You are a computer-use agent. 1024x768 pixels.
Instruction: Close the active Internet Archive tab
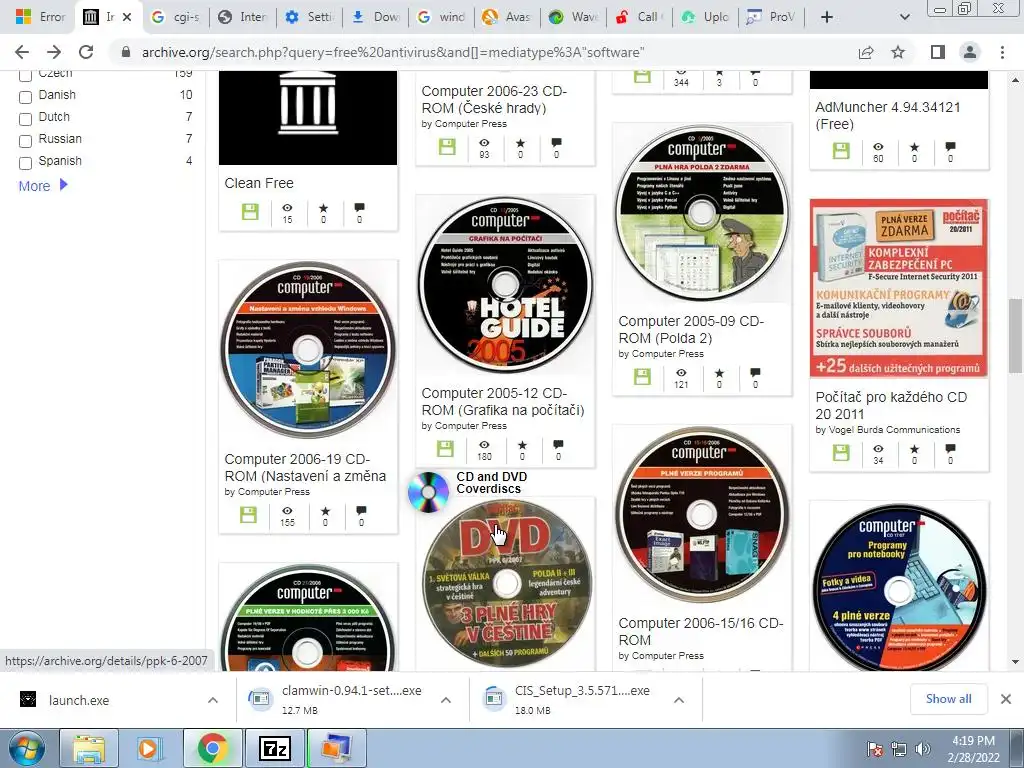pyautogui.click(x=127, y=17)
